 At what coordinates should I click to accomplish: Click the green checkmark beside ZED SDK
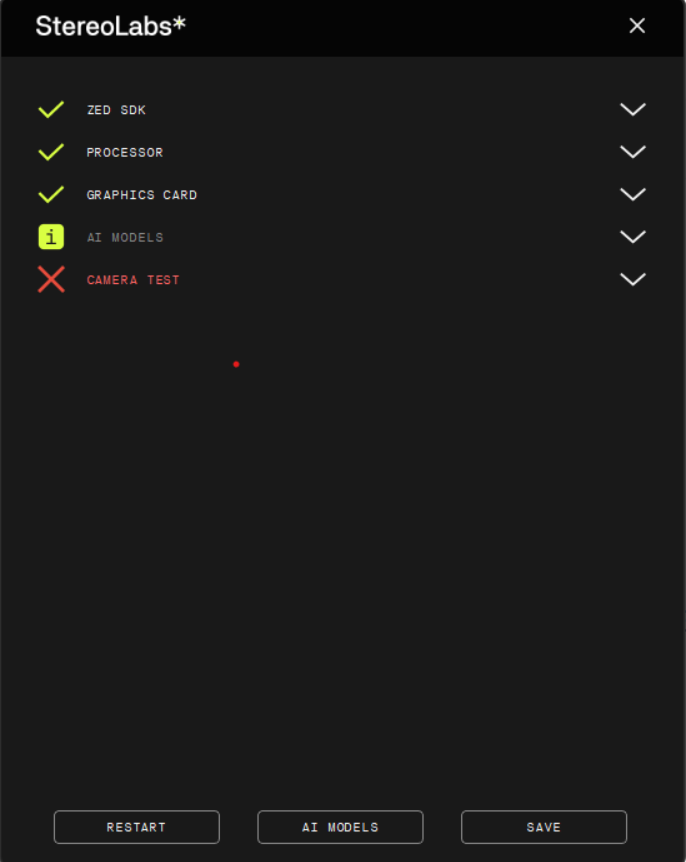coord(51,110)
